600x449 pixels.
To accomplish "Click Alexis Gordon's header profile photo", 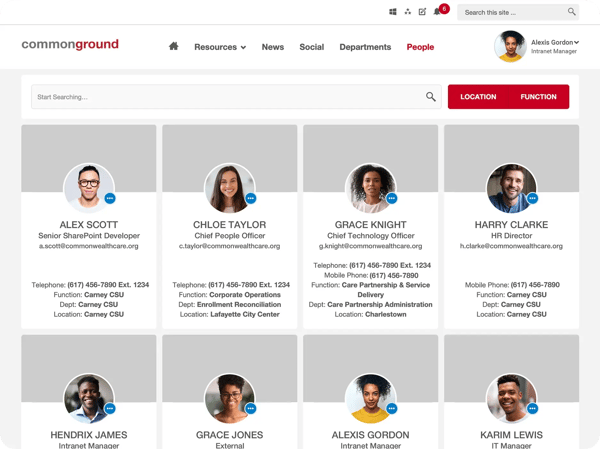I will coord(510,46).
